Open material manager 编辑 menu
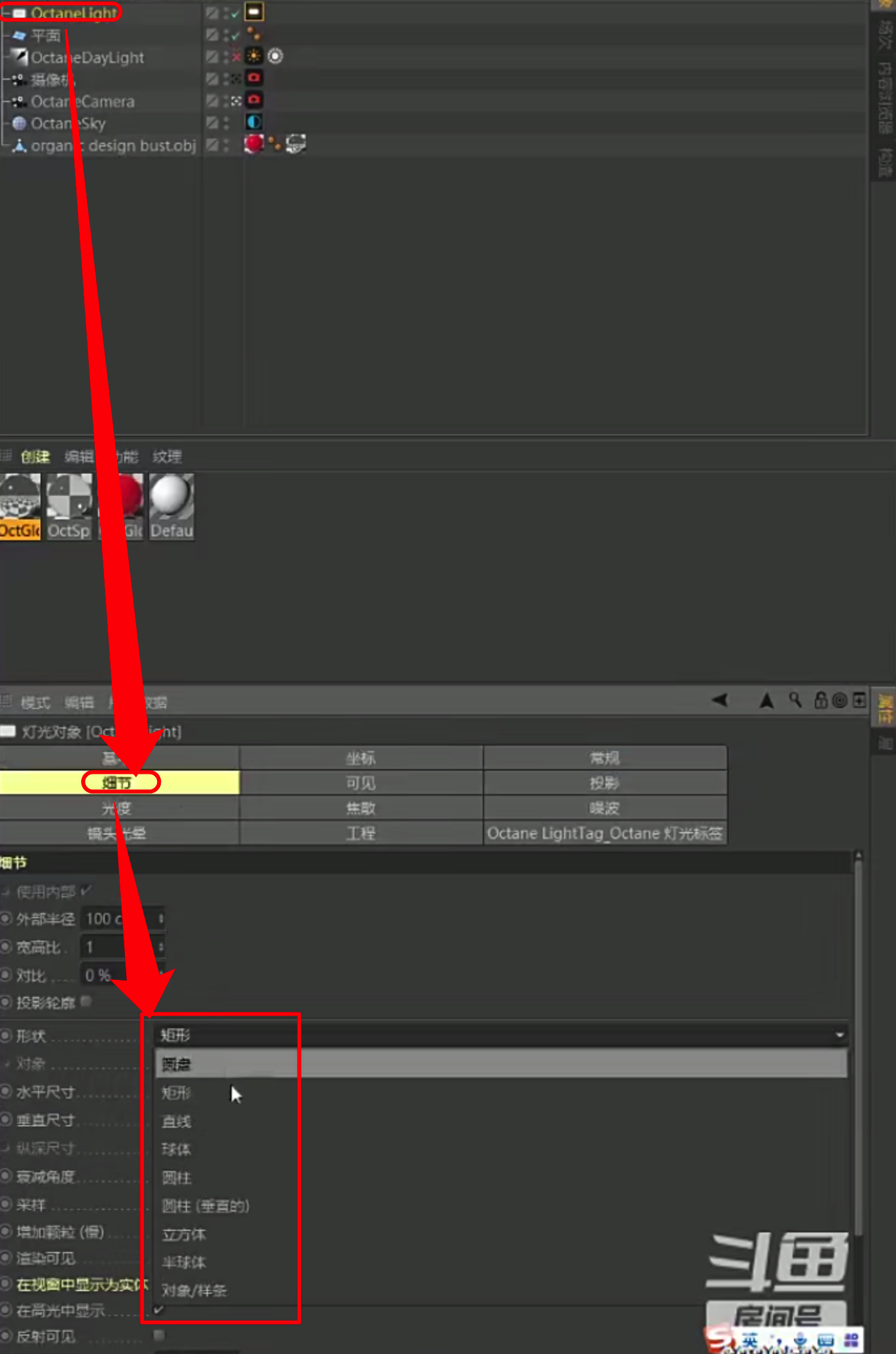The image size is (896, 1354). 79,457
